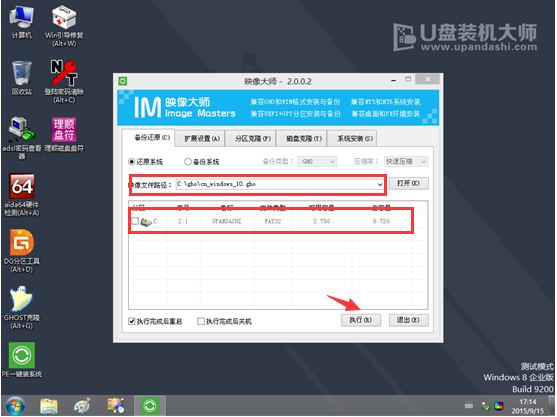Click the 2:1 sequence number cell
The width and height of the screenshot is (557, 417).
tap(183, 221)
